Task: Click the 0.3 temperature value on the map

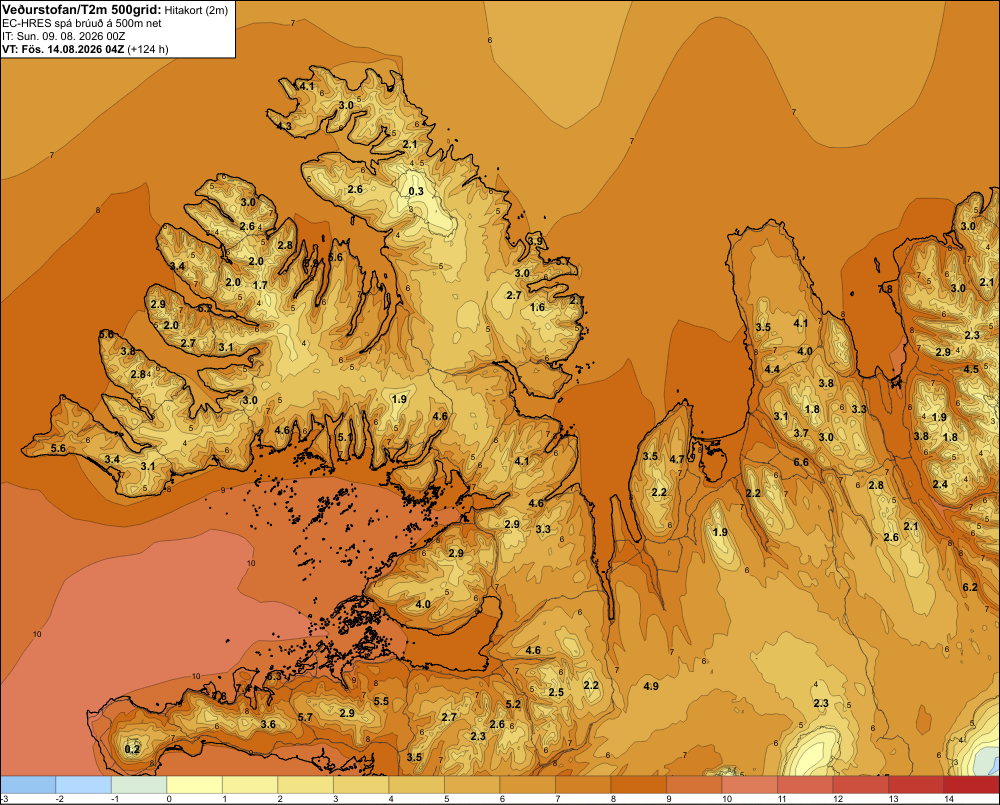Action: point(416,191)
